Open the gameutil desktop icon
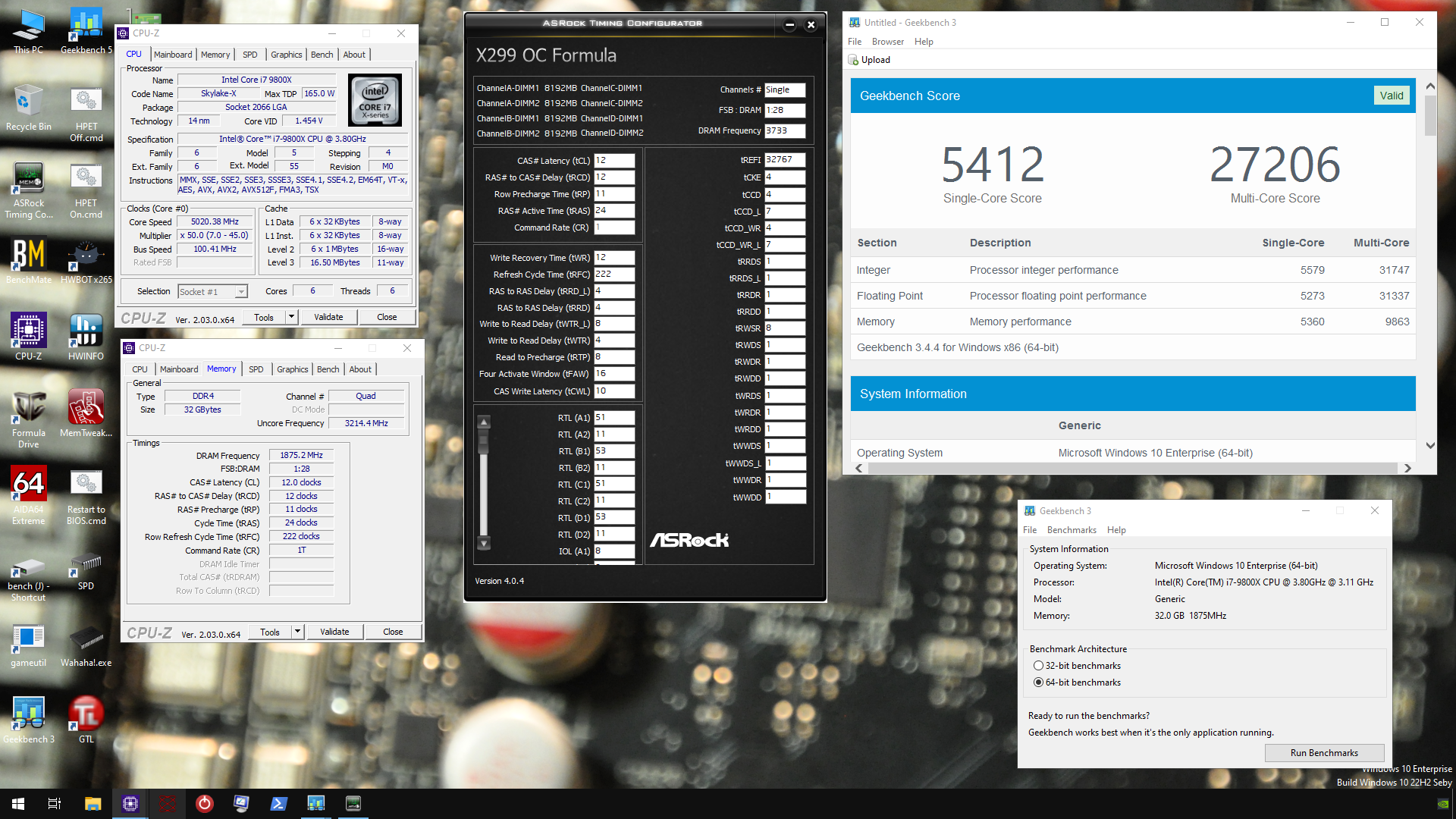 [29, 646]
